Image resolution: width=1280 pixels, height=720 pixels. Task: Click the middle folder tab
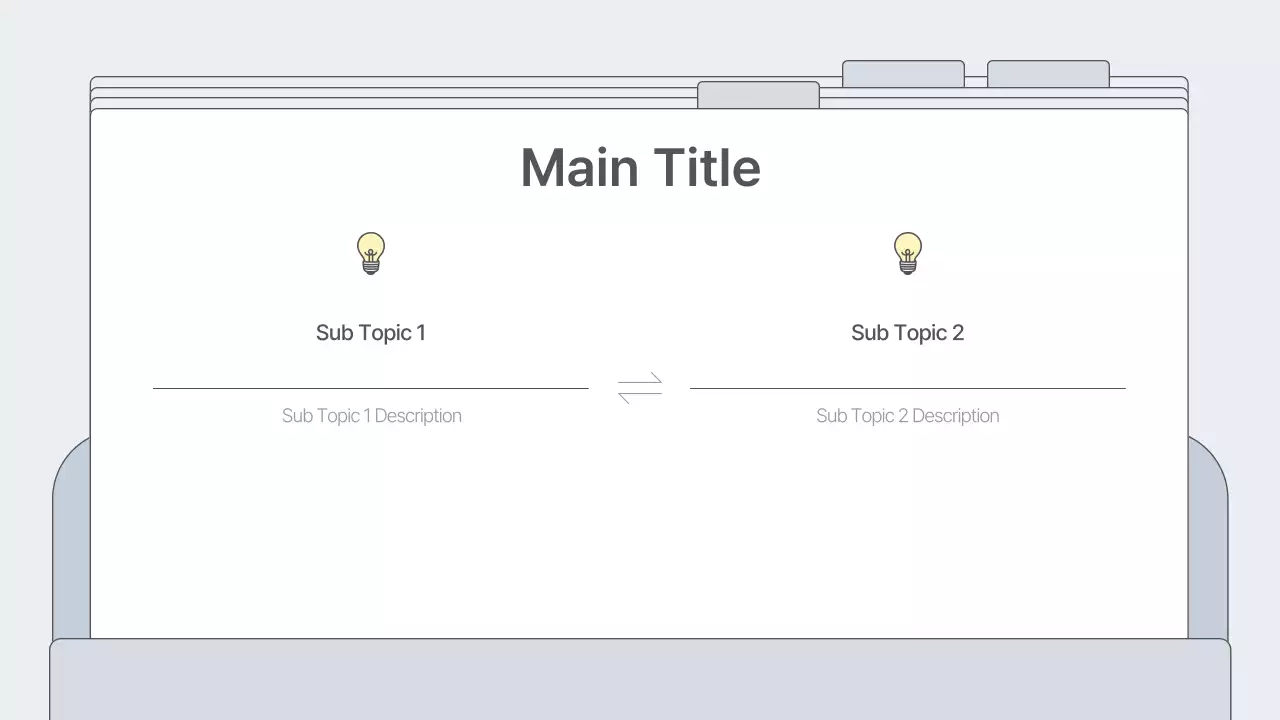coord(903,73)
